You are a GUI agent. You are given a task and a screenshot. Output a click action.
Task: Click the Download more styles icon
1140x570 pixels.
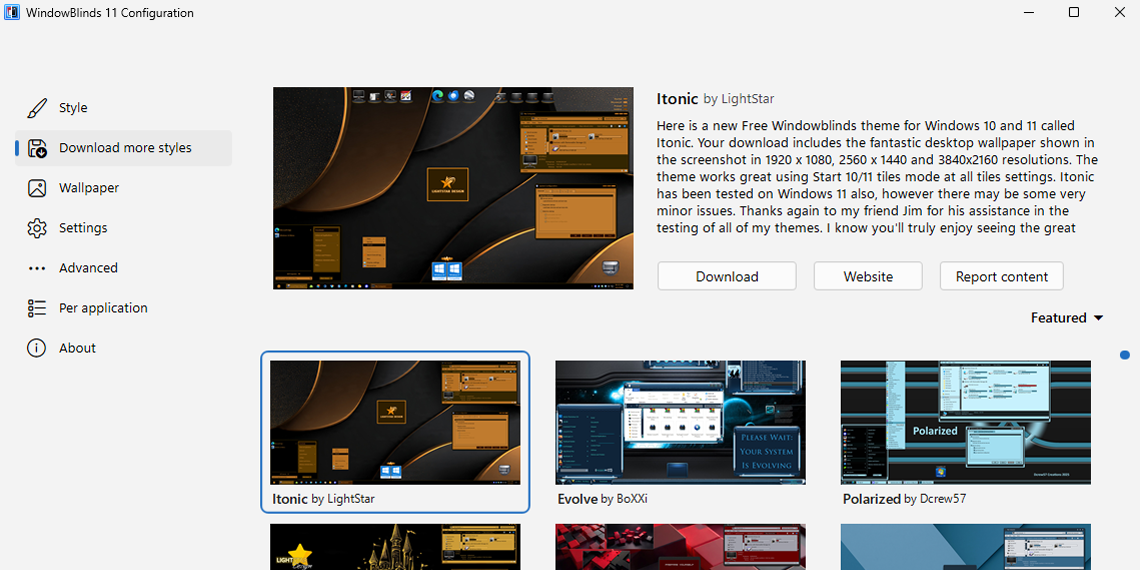37,148
